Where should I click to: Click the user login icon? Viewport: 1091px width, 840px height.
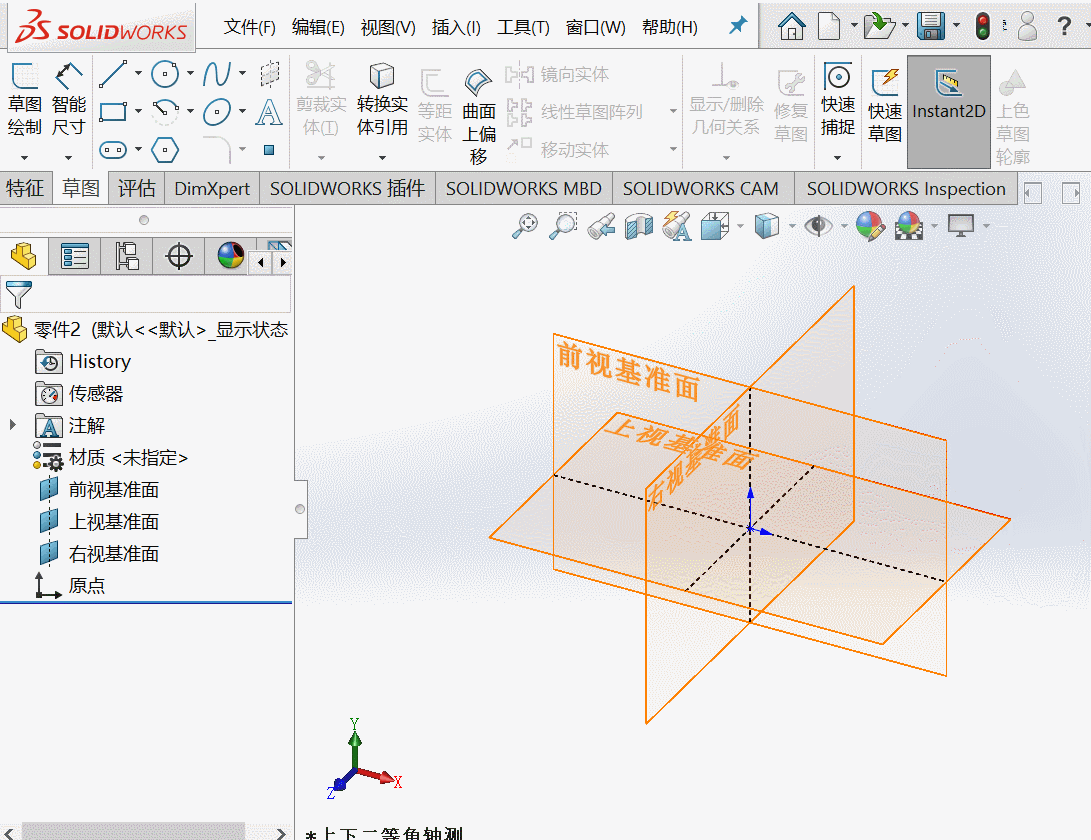(1027, 26)
